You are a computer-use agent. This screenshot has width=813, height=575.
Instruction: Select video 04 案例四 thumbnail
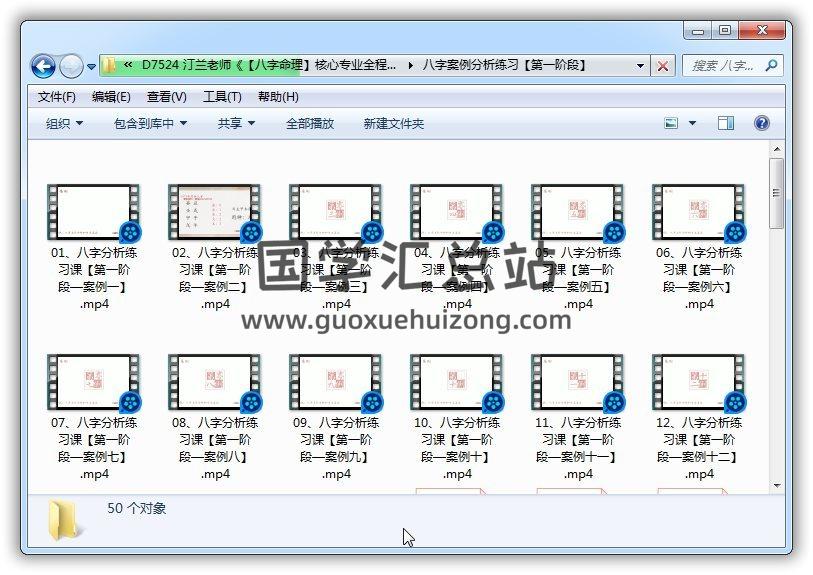pyautogui.click(x=457, y=213)
